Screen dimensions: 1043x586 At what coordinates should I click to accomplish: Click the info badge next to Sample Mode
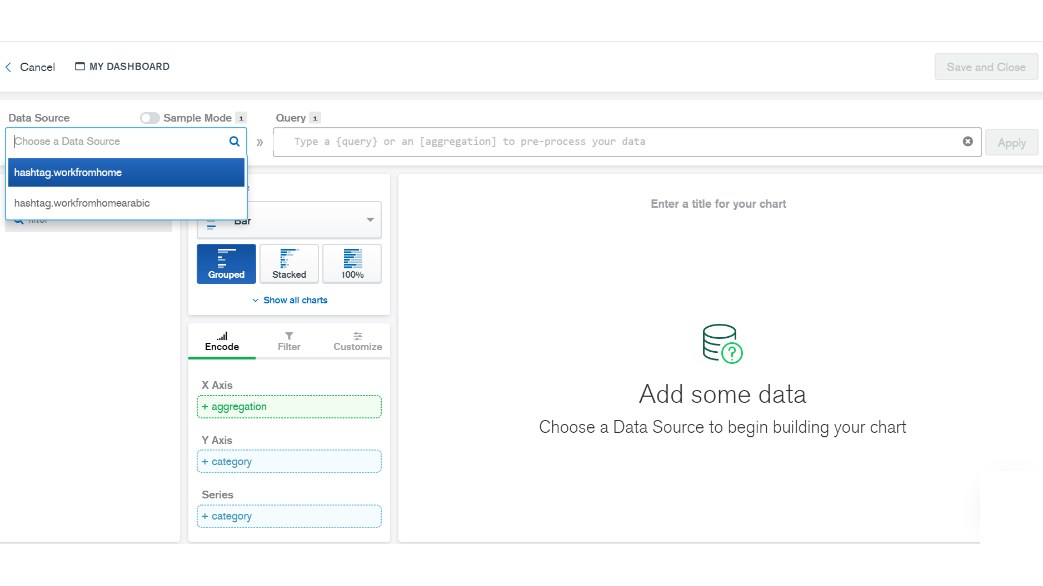pos(241,118)
